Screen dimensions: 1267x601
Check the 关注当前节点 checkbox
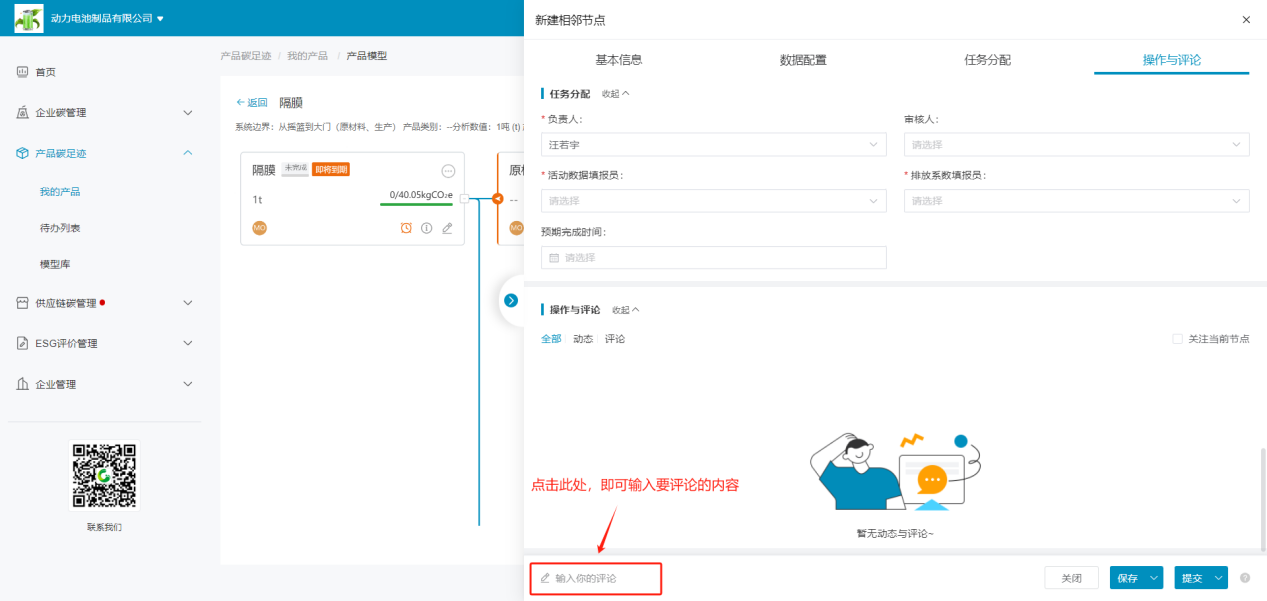coord(1177,339)
